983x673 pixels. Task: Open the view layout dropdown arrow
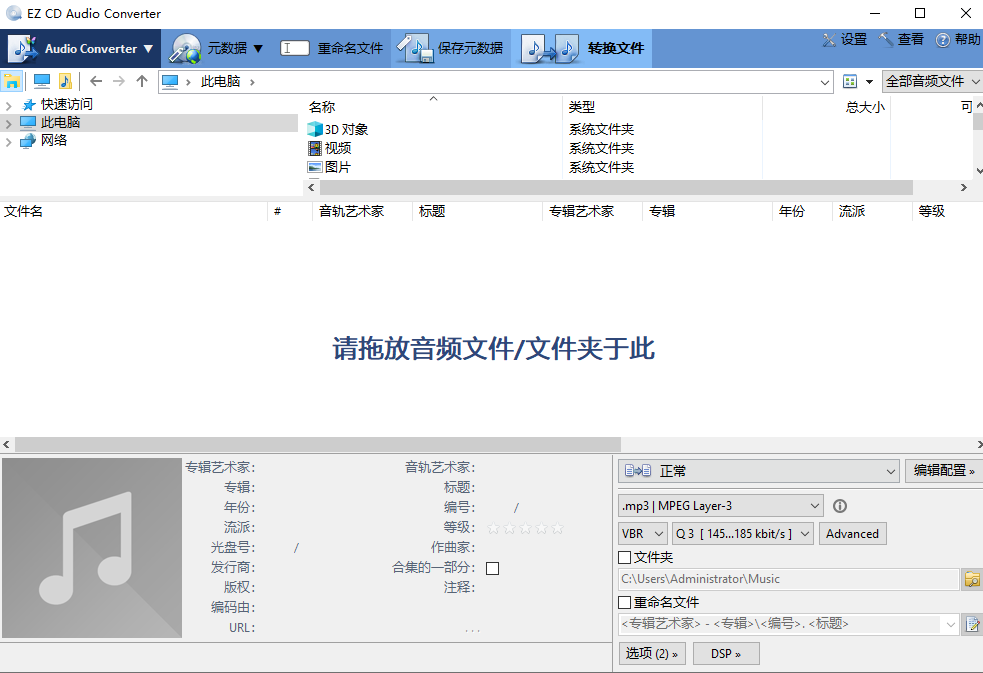(870, 82)
